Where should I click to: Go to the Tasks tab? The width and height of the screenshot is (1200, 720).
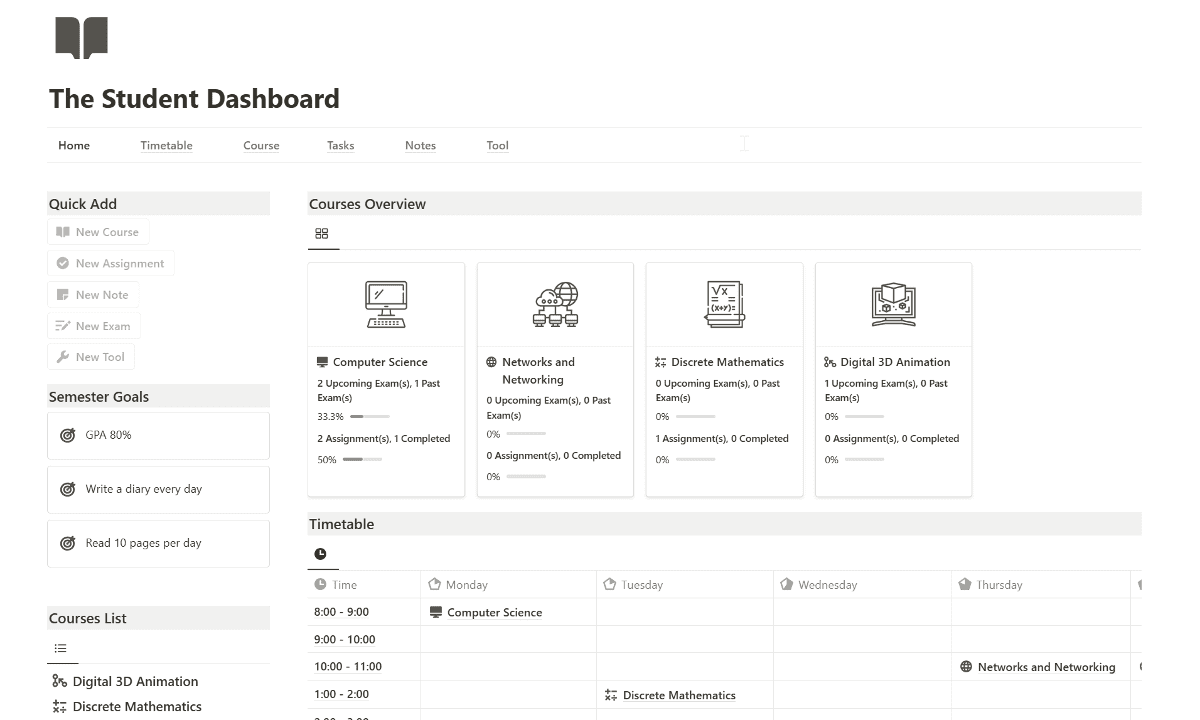click(340, 145)
